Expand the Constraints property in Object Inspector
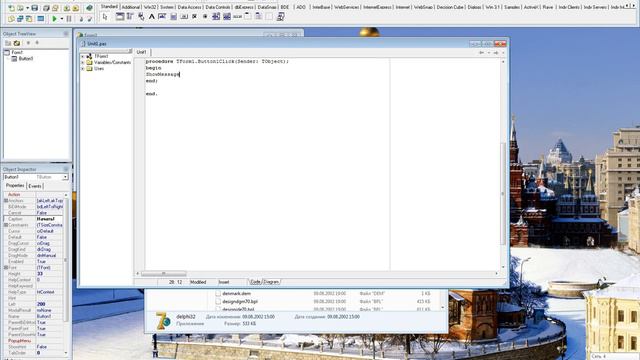This screenshot has width=640, height=360. tap(6, 225)
